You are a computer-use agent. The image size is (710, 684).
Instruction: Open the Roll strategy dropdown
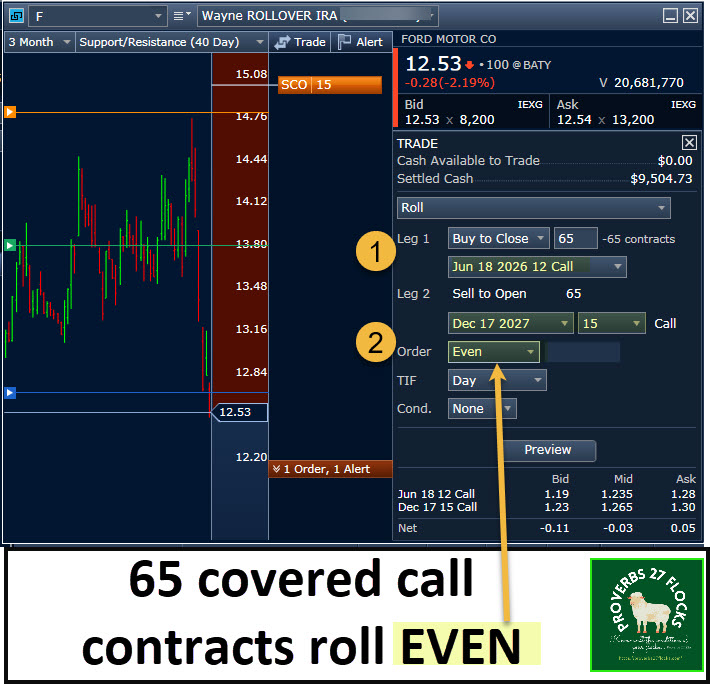[533, 208]
